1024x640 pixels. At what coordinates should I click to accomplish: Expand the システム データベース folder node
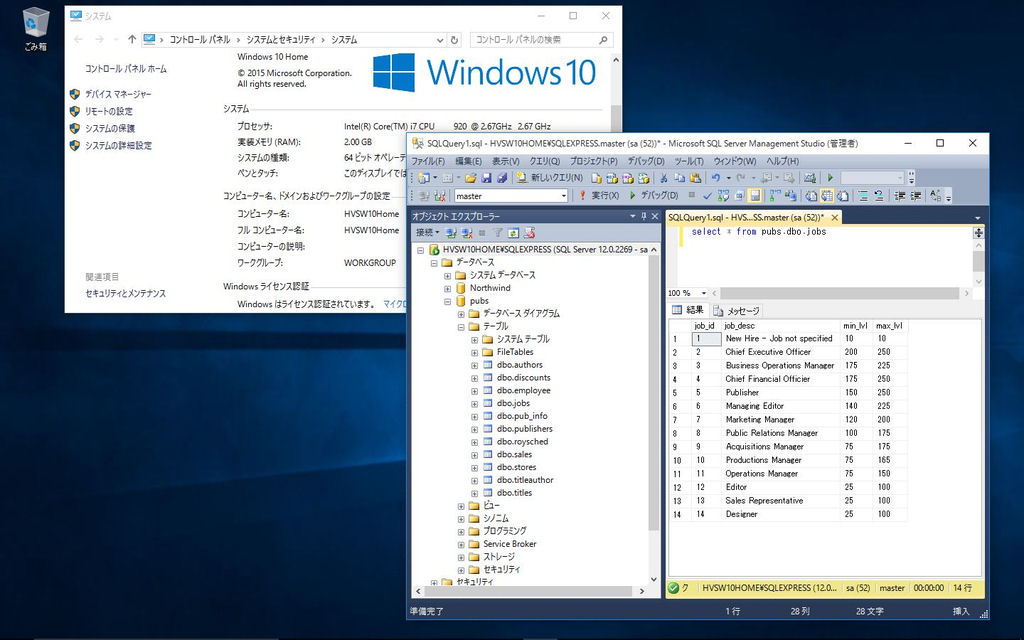click(x=447, y=276)
